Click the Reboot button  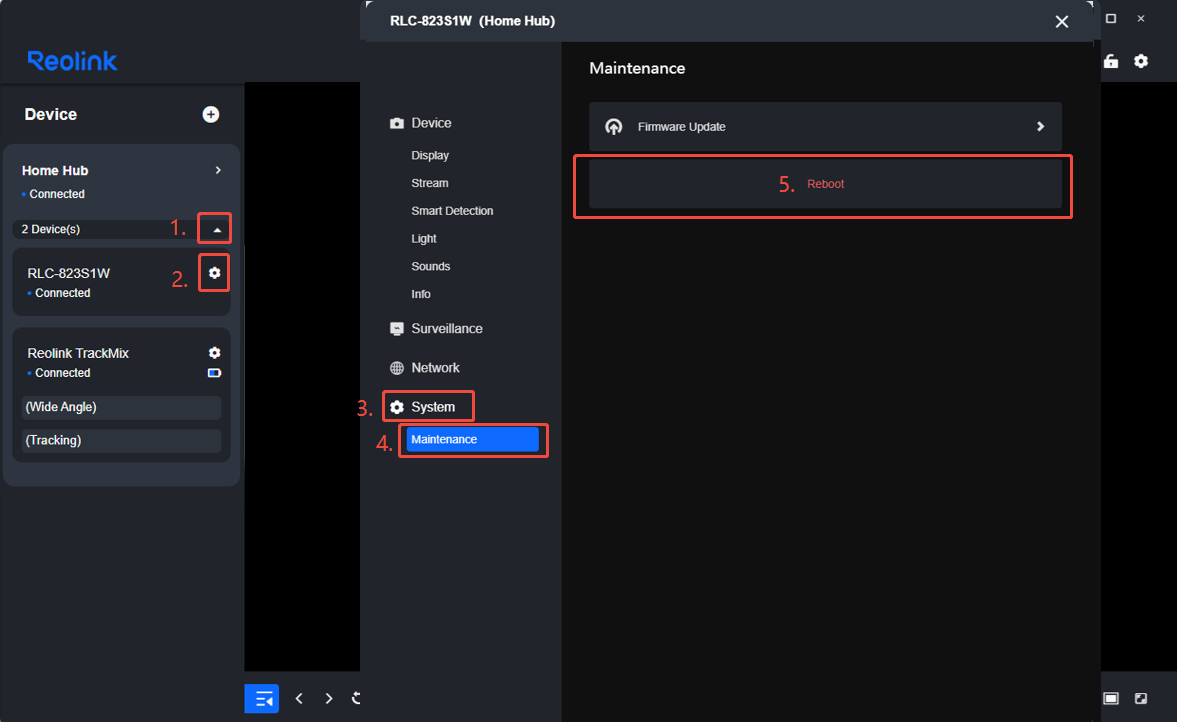point(825,184)
